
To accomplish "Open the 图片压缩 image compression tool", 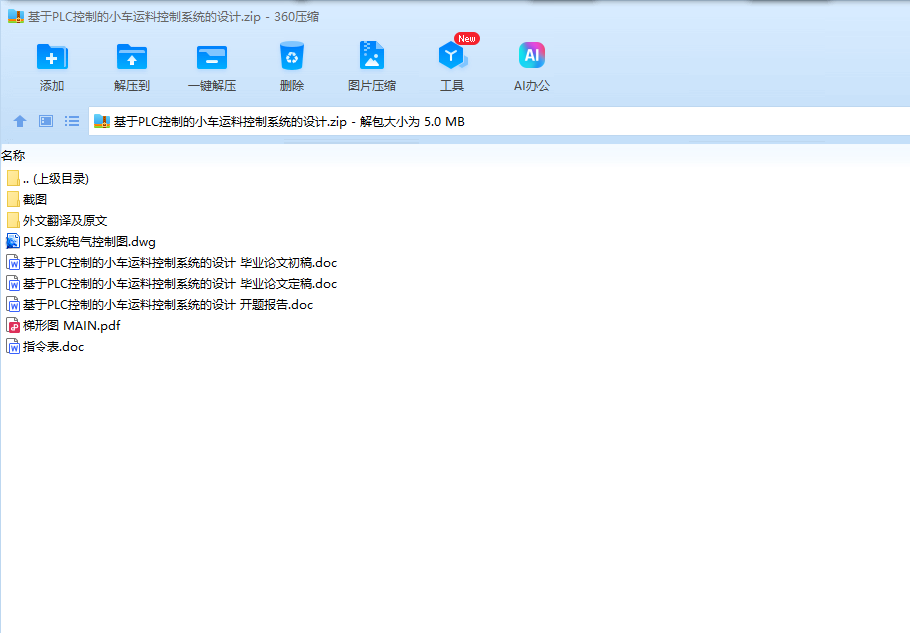I will [372, 56].
